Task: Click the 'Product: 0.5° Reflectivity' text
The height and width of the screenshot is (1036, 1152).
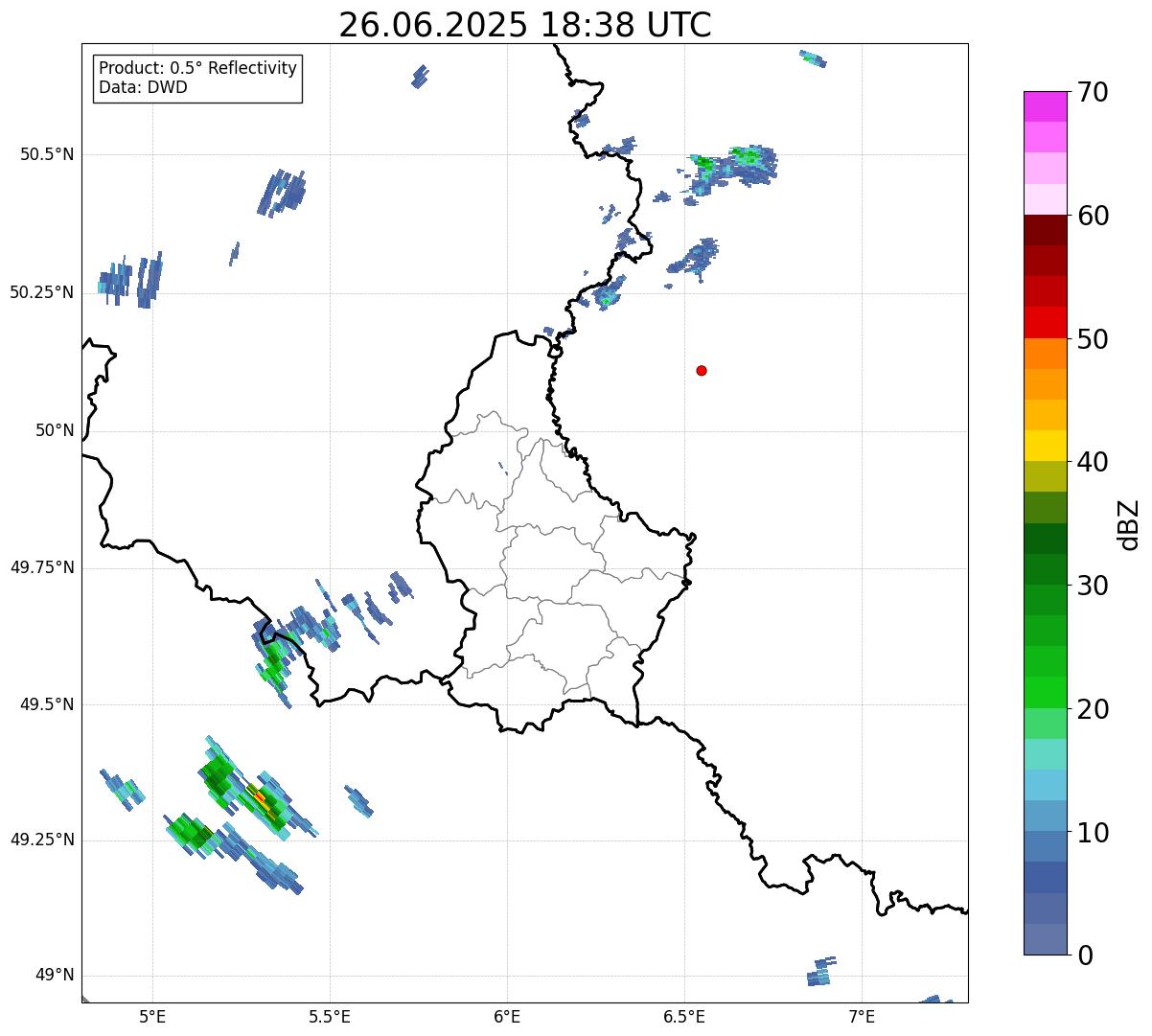Action: (197, 69)
